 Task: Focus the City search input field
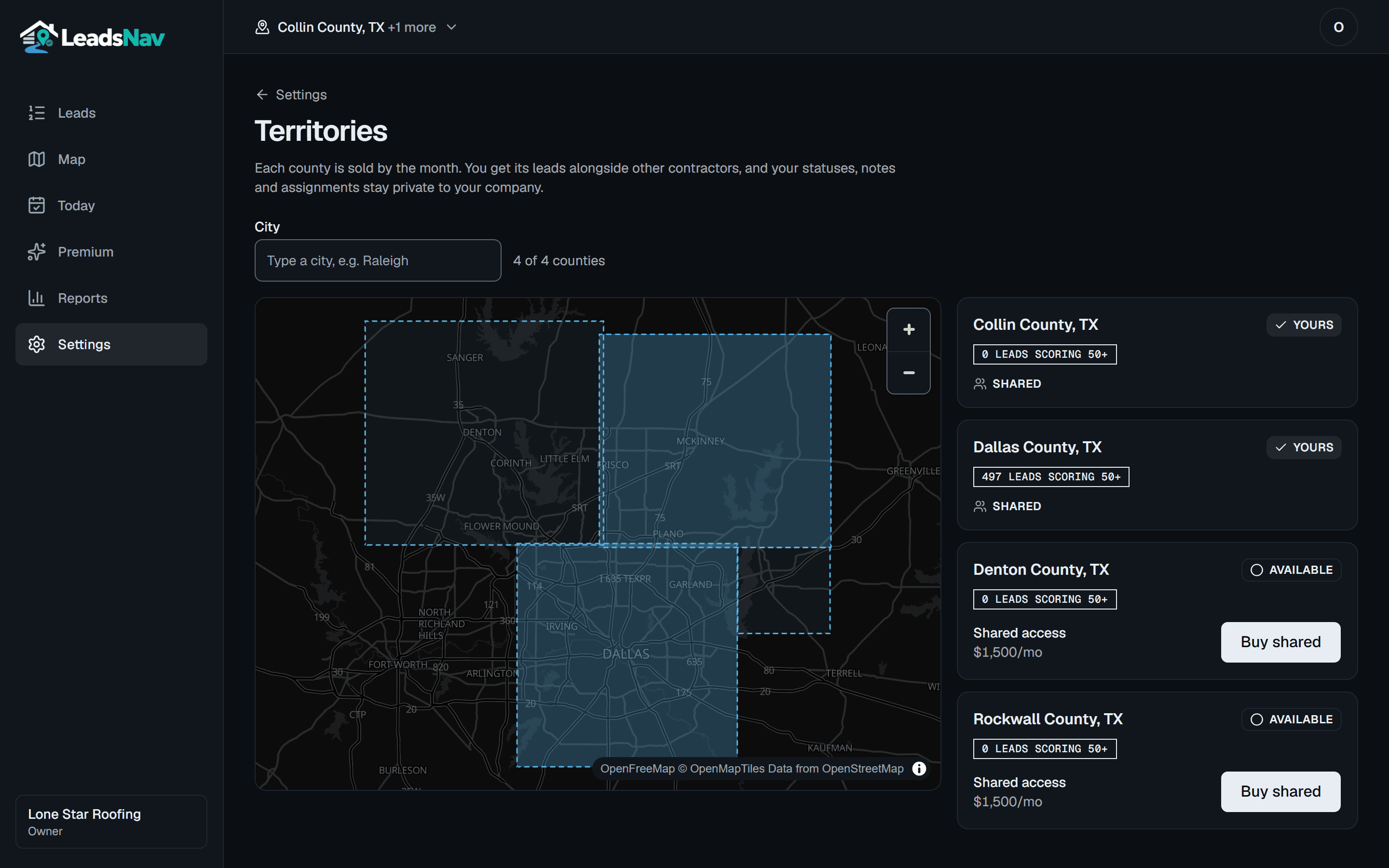click(x=378, y=260)
